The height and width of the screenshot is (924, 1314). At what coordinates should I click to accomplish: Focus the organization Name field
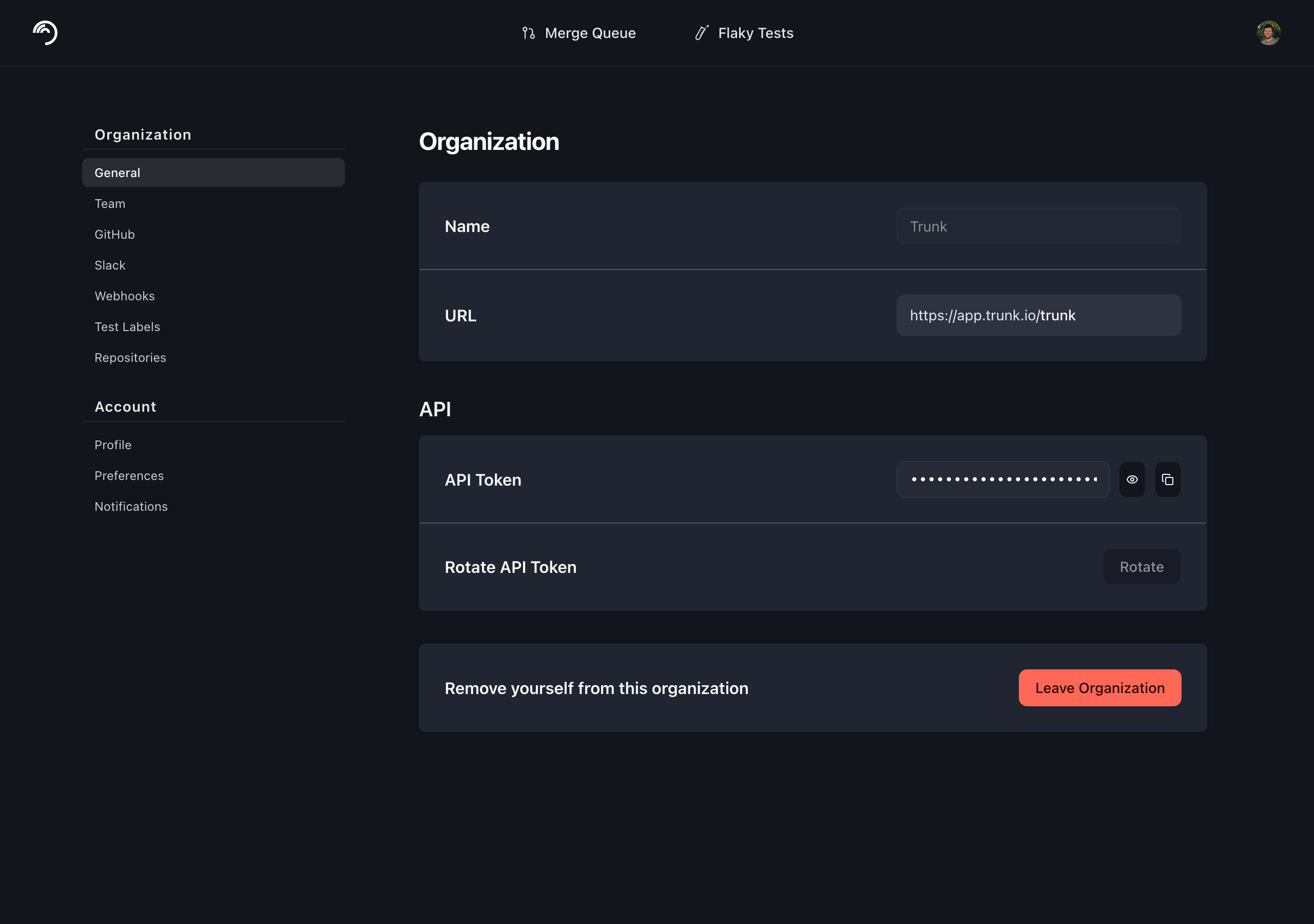[x=1039, y=226]
